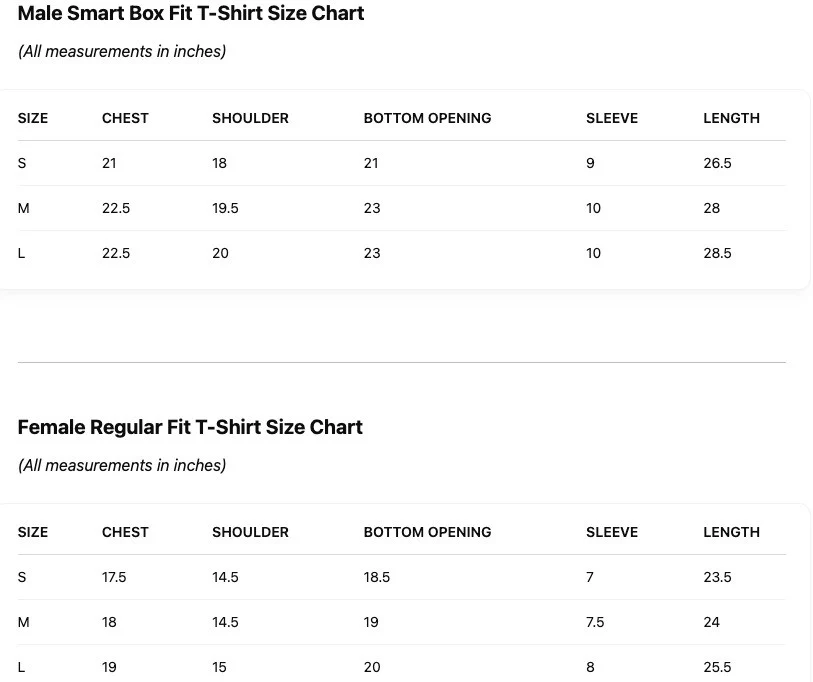The image size is (813, 682).
Task: Click the SLEEVE header in the Female chart
Action: (611, 532)
